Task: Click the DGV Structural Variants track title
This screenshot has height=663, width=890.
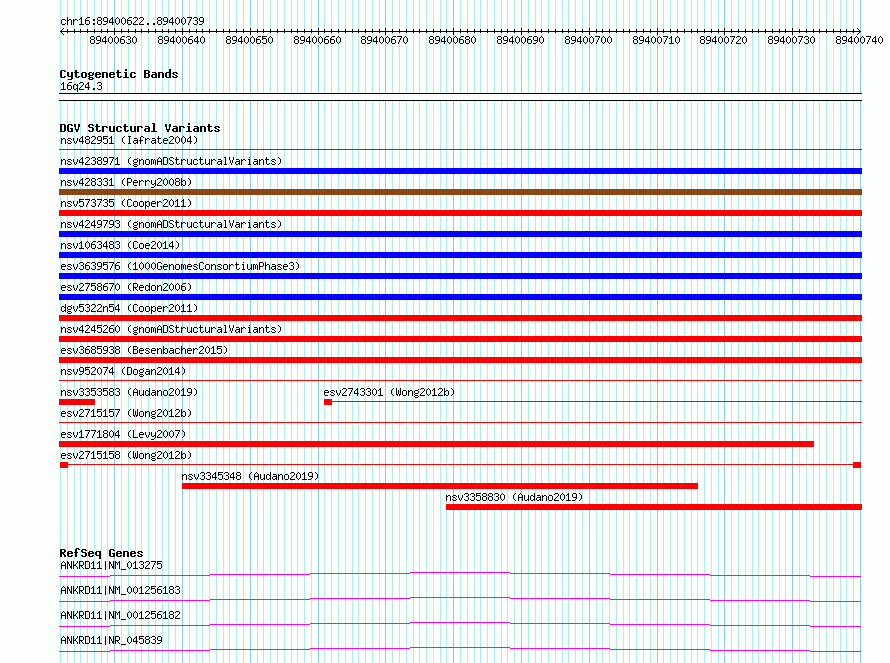Action: click(140, 128)
